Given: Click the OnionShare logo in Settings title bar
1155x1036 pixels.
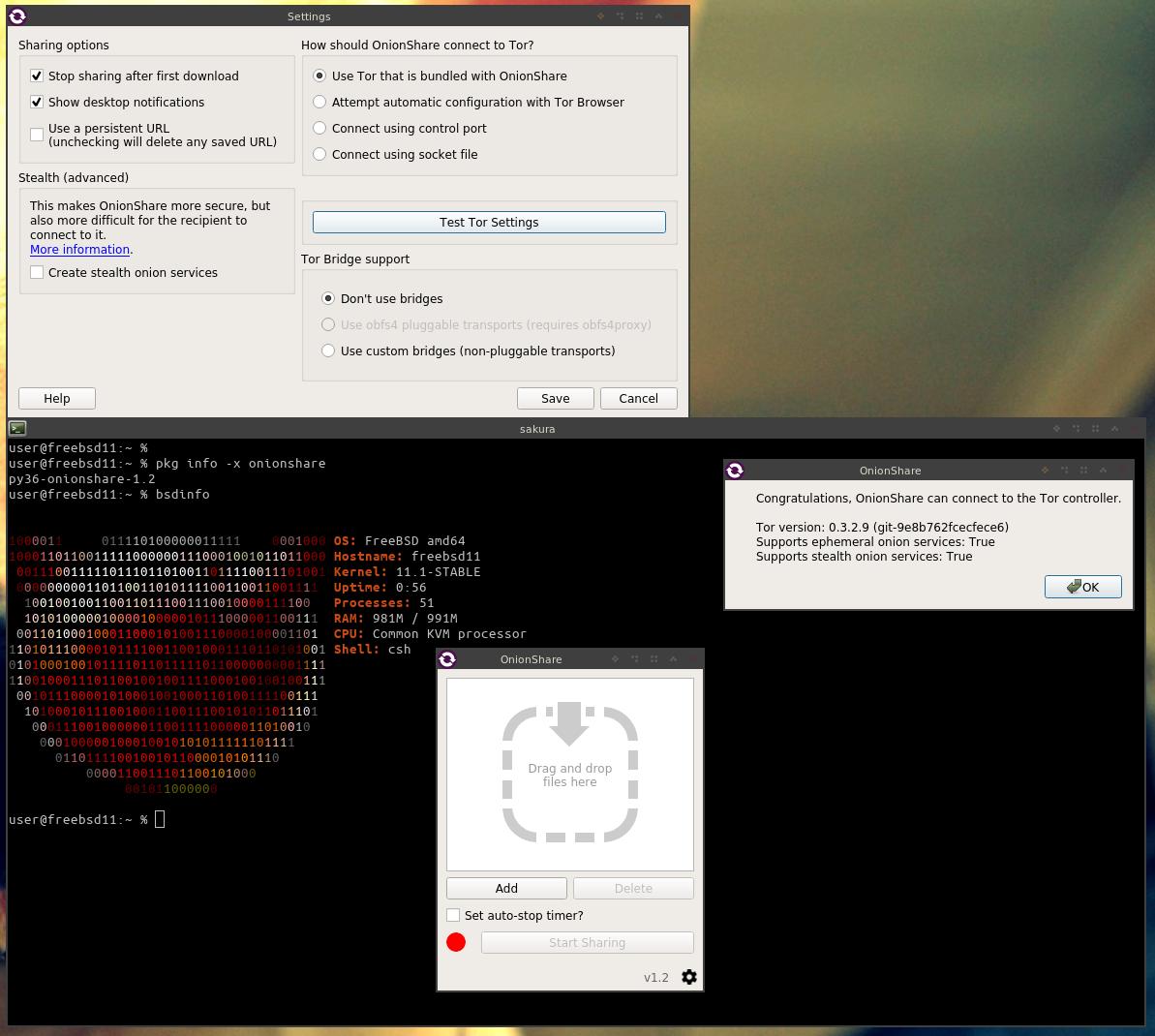Looking at the screenshot, I should (17, 16).
